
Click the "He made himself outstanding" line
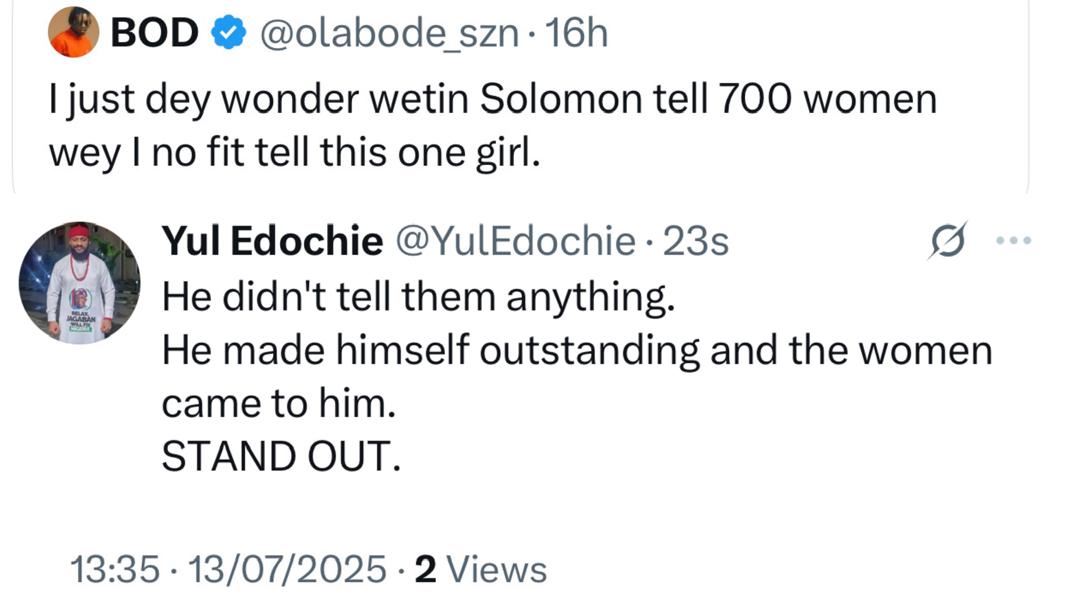tap(576, 350)
